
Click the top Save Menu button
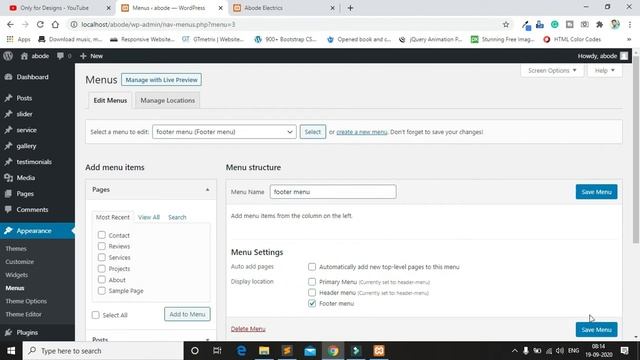pyautogui.click(x=596, y=192)
